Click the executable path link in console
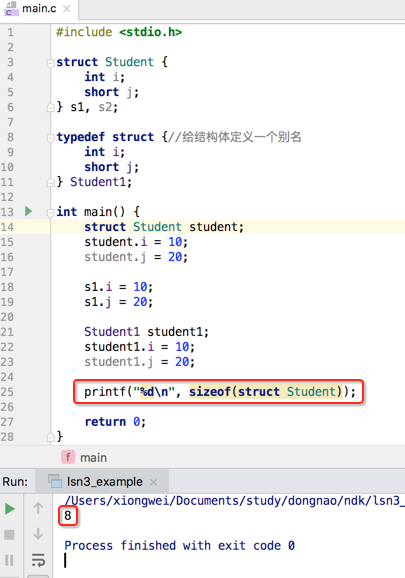405x578 pixels. (234, 501)
